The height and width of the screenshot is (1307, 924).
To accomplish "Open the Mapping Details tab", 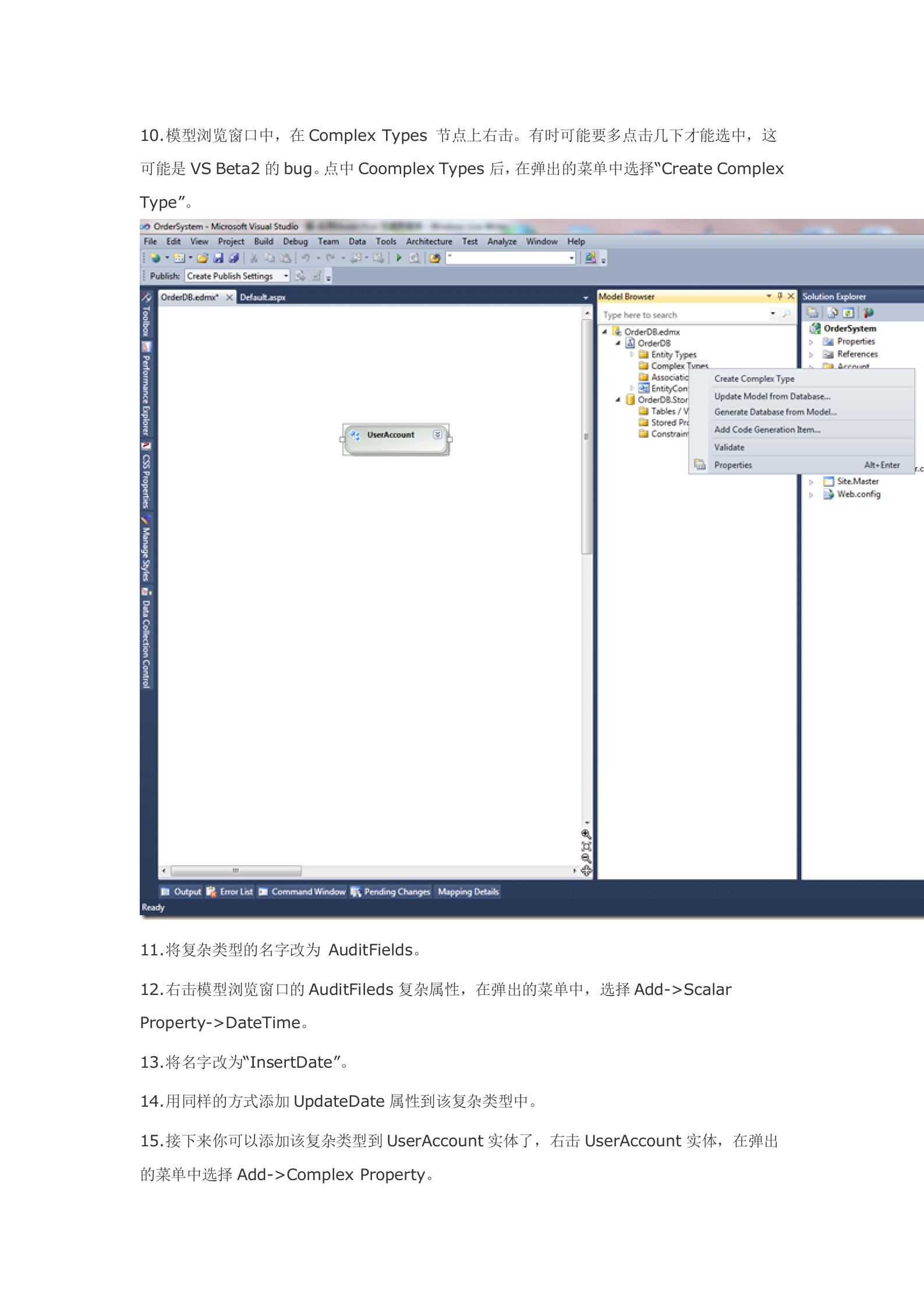I will tap(468, 891).
